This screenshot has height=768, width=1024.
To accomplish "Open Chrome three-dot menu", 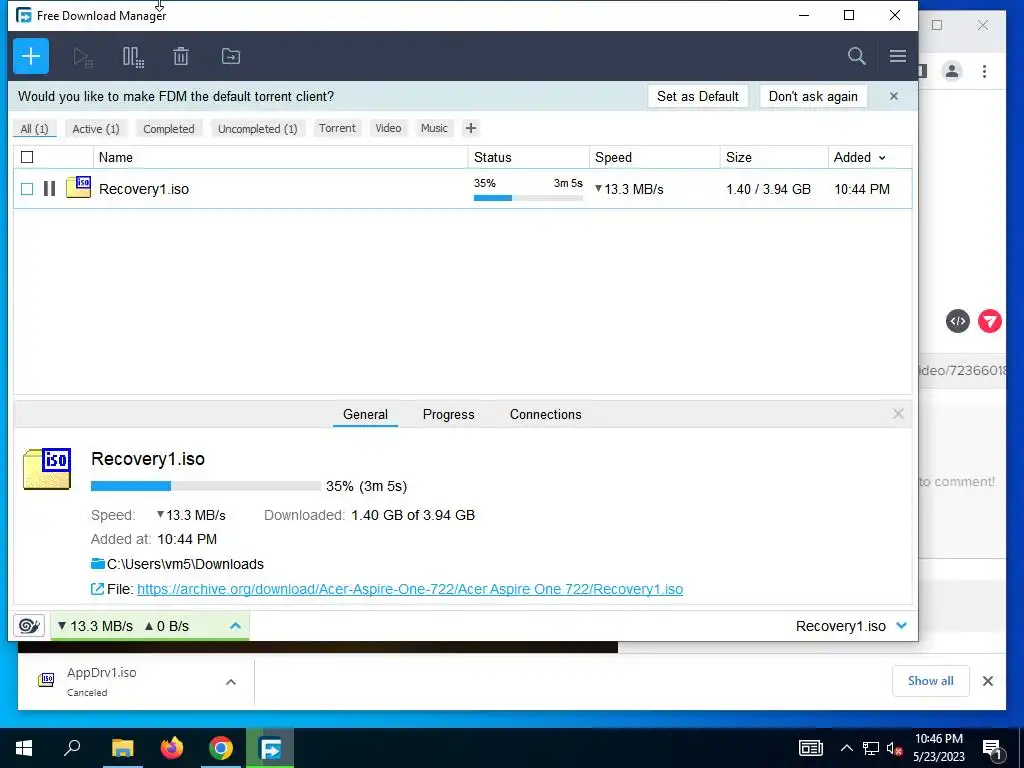I will pos(984,71).
